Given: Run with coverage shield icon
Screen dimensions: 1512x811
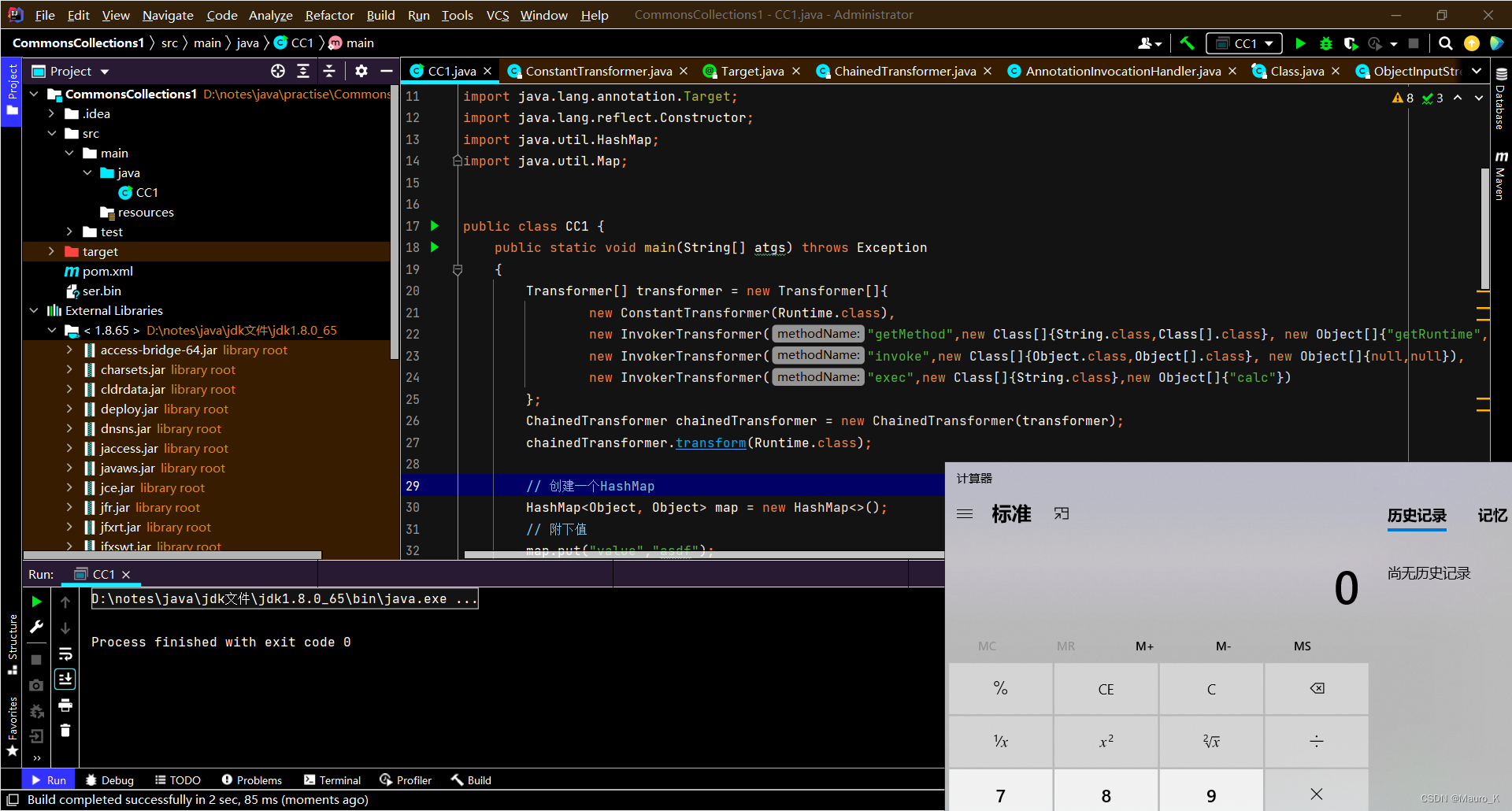Looking at the screenshot, I should tap(1351, 43).
